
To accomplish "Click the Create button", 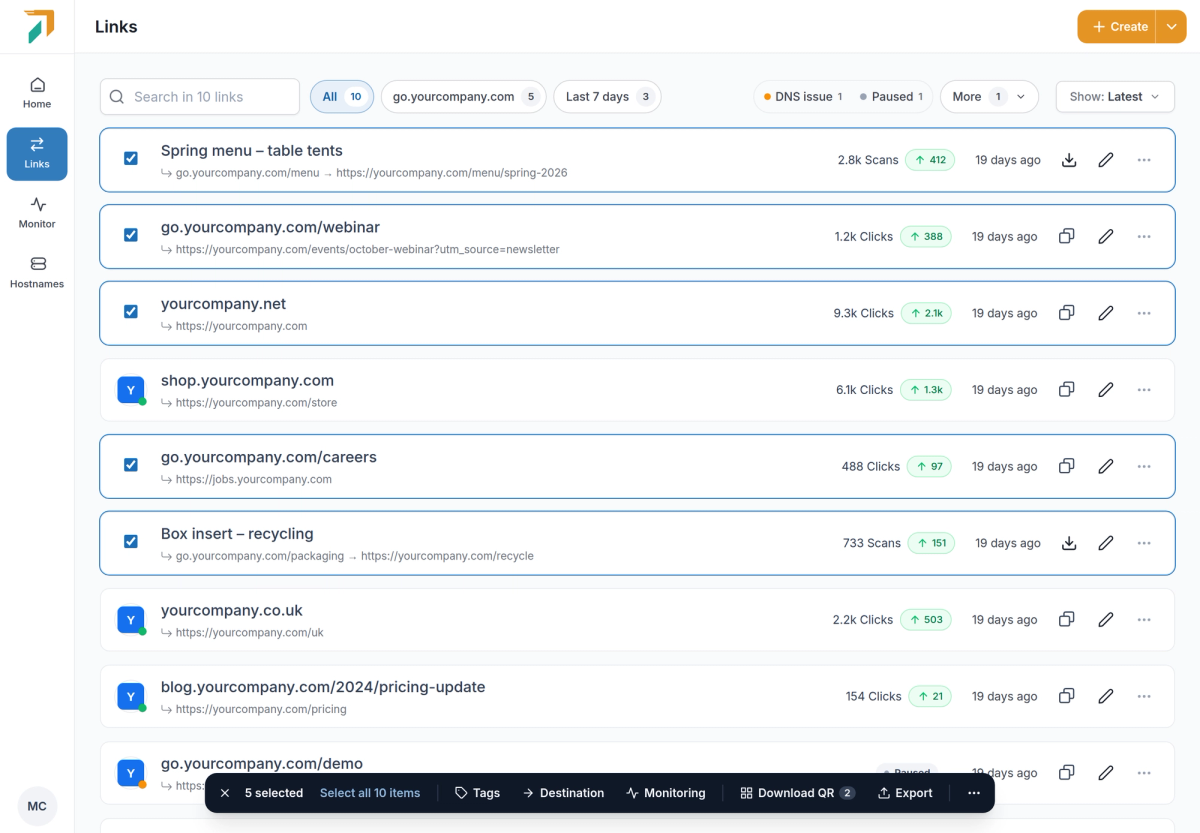I will coord(1118,27).
